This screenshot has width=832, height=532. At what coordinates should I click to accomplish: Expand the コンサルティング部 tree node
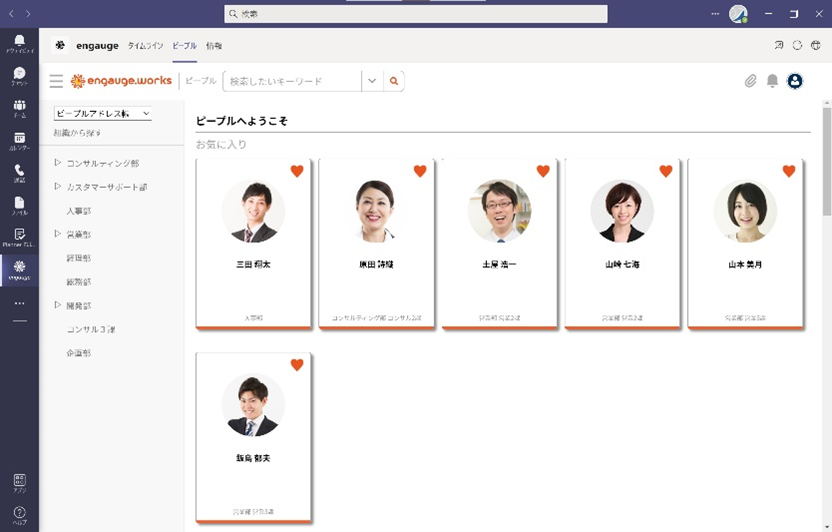(58, 162)
